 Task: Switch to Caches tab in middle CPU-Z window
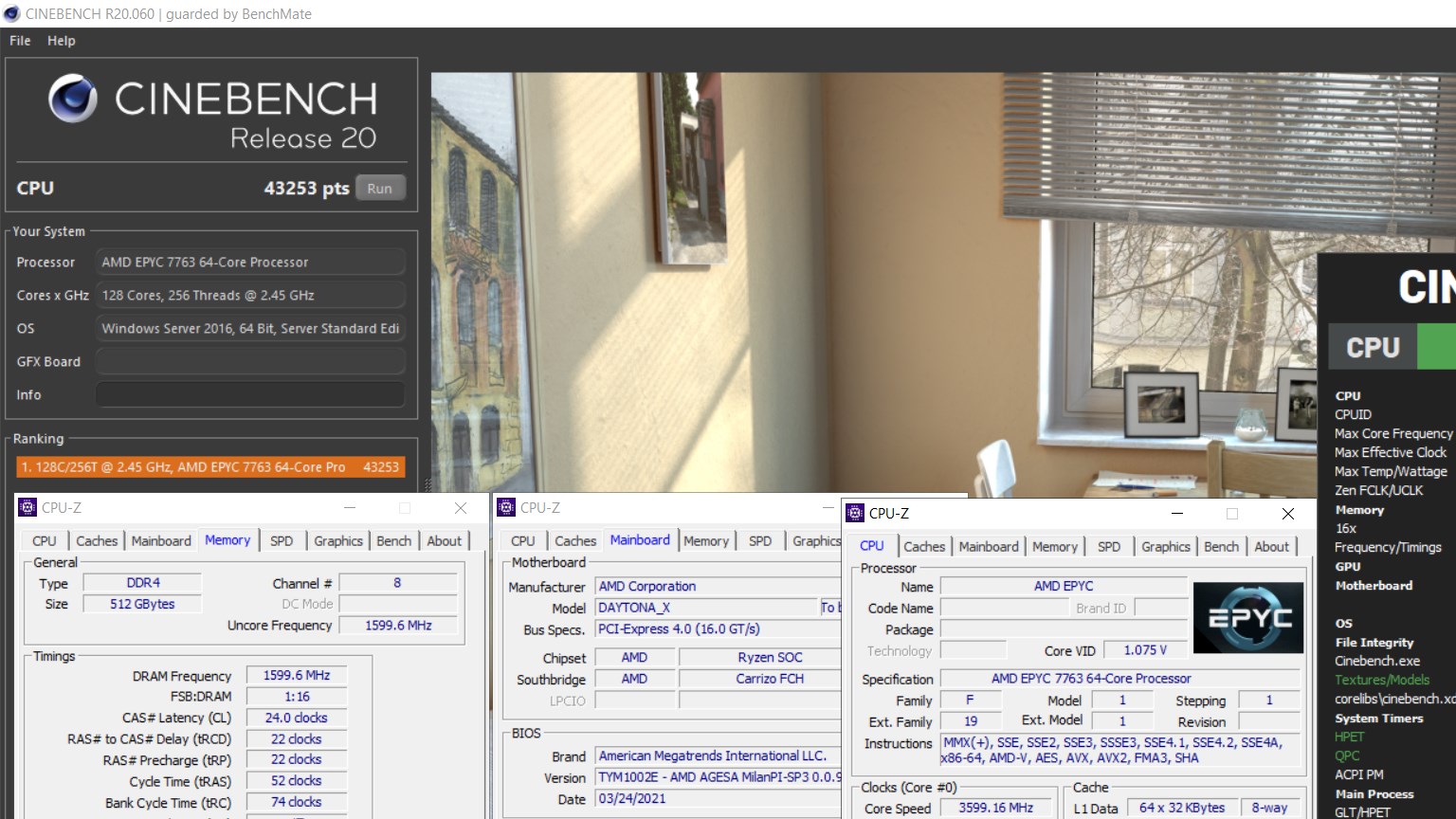(x=575, y=541)
